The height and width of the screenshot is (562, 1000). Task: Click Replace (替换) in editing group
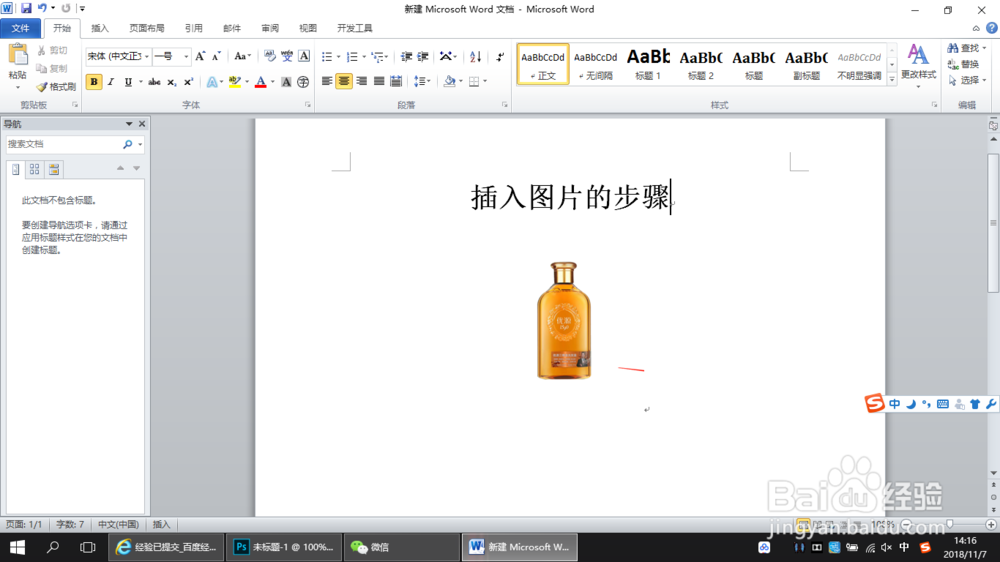click(x=964, y=64)
